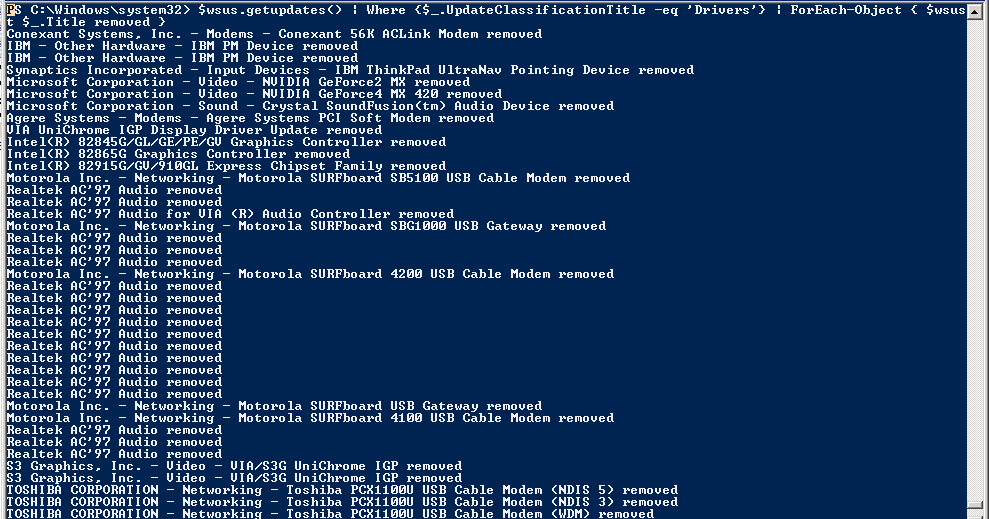Screen dimensions: 989x519
Task: Select the Realtek Audio for VIA line
Action: 230,214
